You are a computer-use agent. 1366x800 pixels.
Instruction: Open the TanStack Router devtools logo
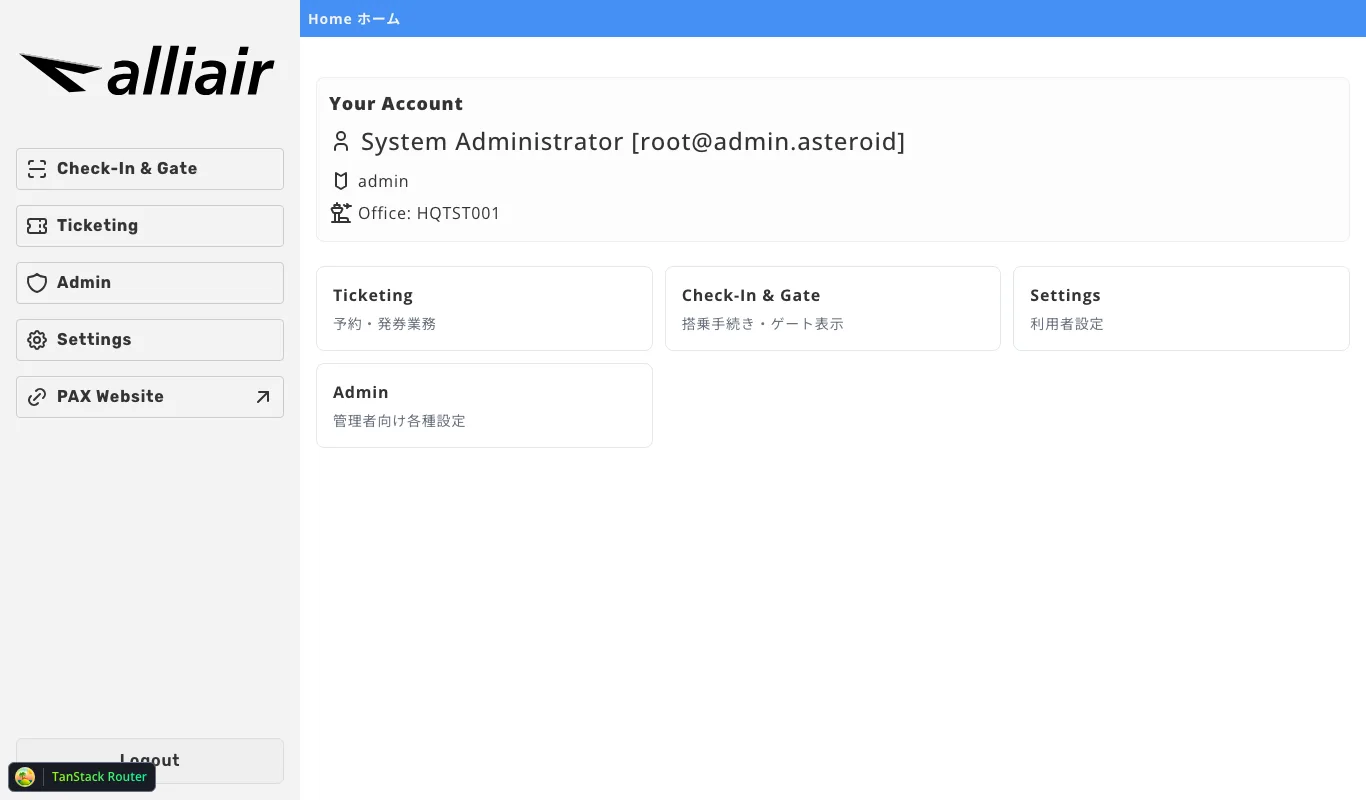(26, 777)
